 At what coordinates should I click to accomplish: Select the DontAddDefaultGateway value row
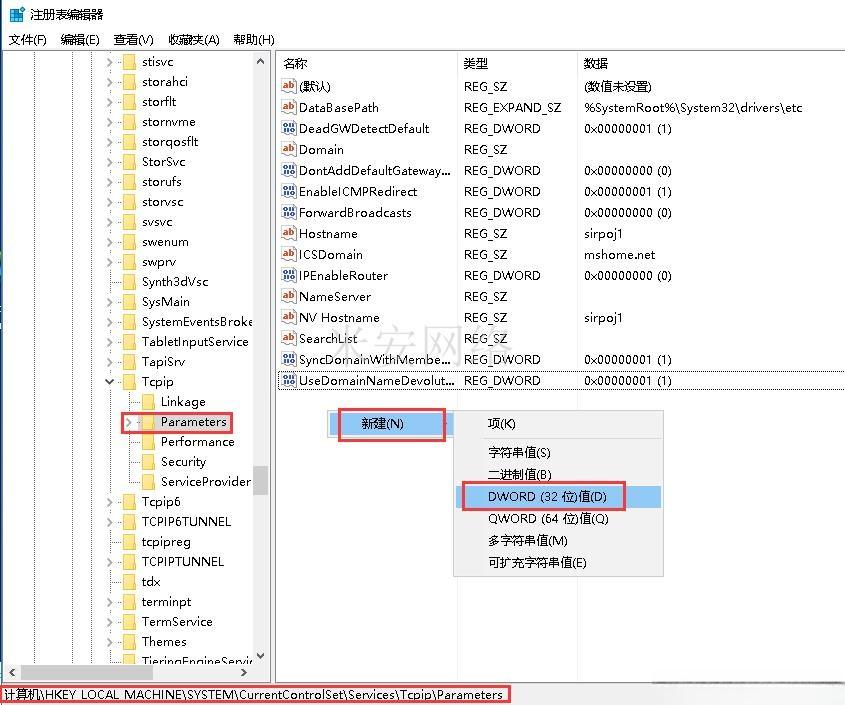pyautogui.click(x=560, y=170)
